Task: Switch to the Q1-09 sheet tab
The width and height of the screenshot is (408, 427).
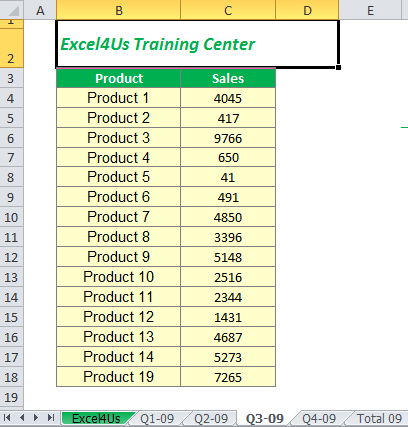Action: (x=157, y=418)
